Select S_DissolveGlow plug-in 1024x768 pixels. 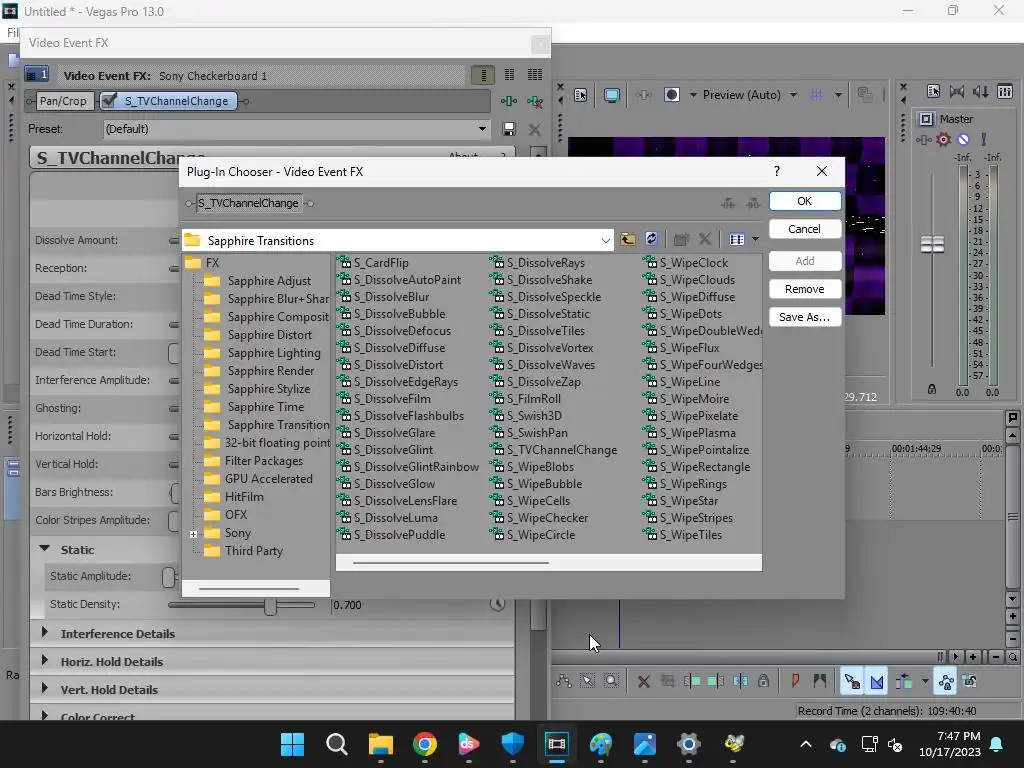(x=387, y=484)
